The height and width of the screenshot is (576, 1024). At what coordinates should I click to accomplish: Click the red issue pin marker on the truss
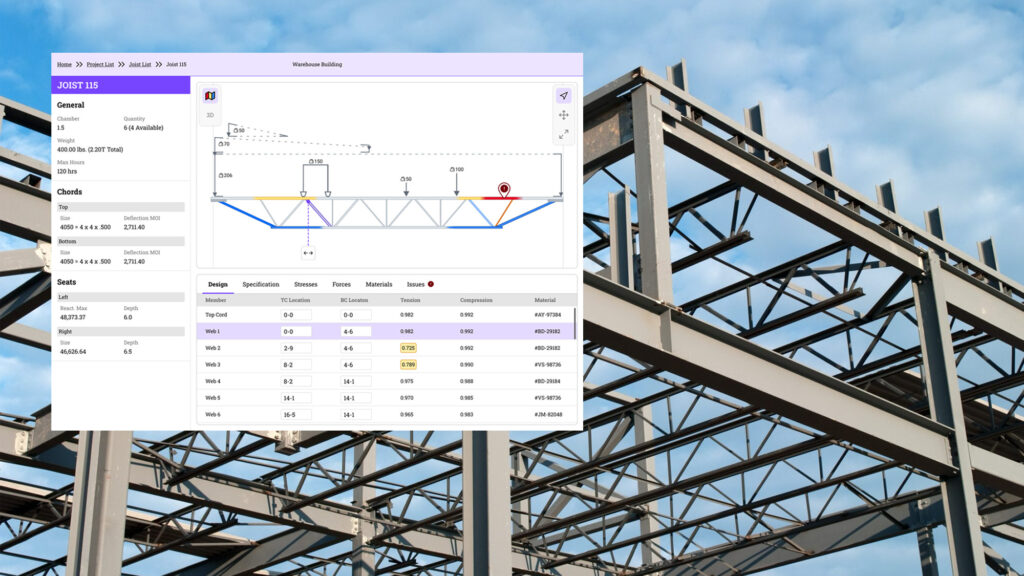[503, 189]
